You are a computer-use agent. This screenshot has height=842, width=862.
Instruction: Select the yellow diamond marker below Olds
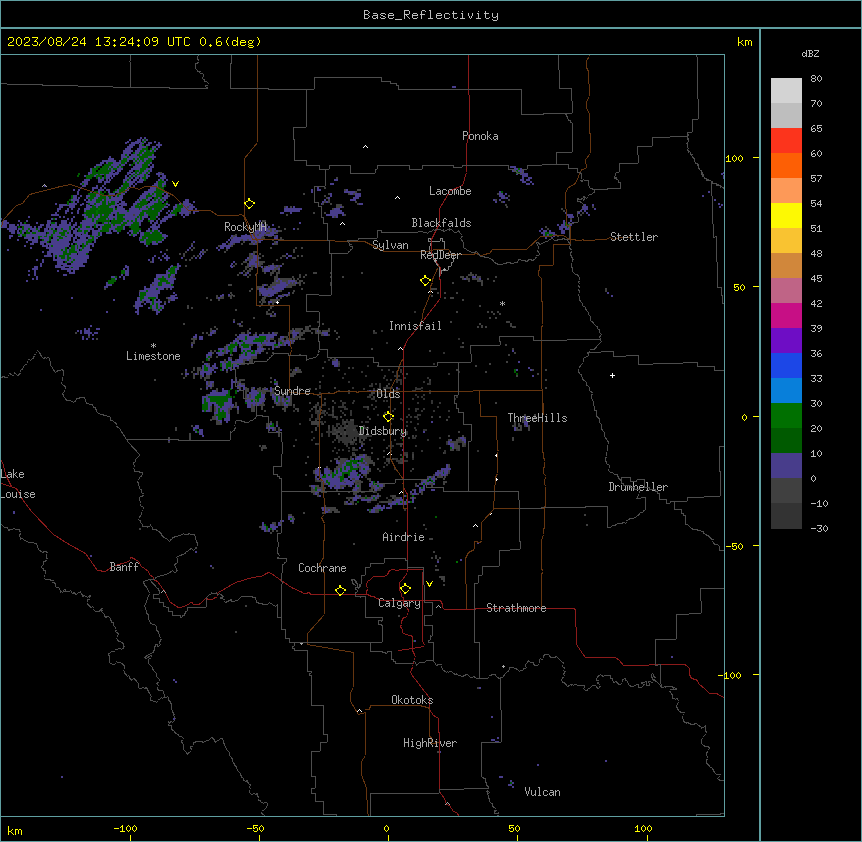click(x=389, y=417)
